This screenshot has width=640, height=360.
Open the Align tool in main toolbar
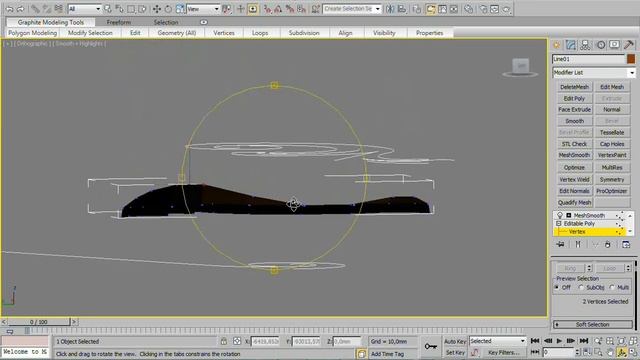(x=402, y=9)
